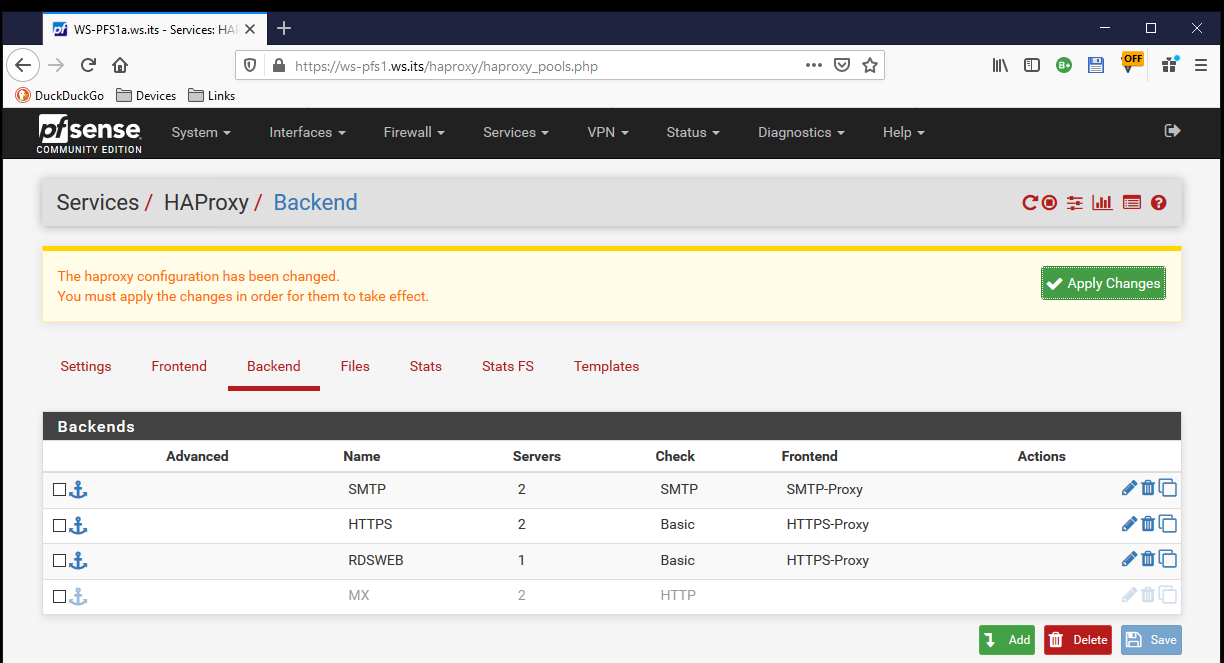
Task: Open the red help question-mark icon
Action: tap(1159, 203)
